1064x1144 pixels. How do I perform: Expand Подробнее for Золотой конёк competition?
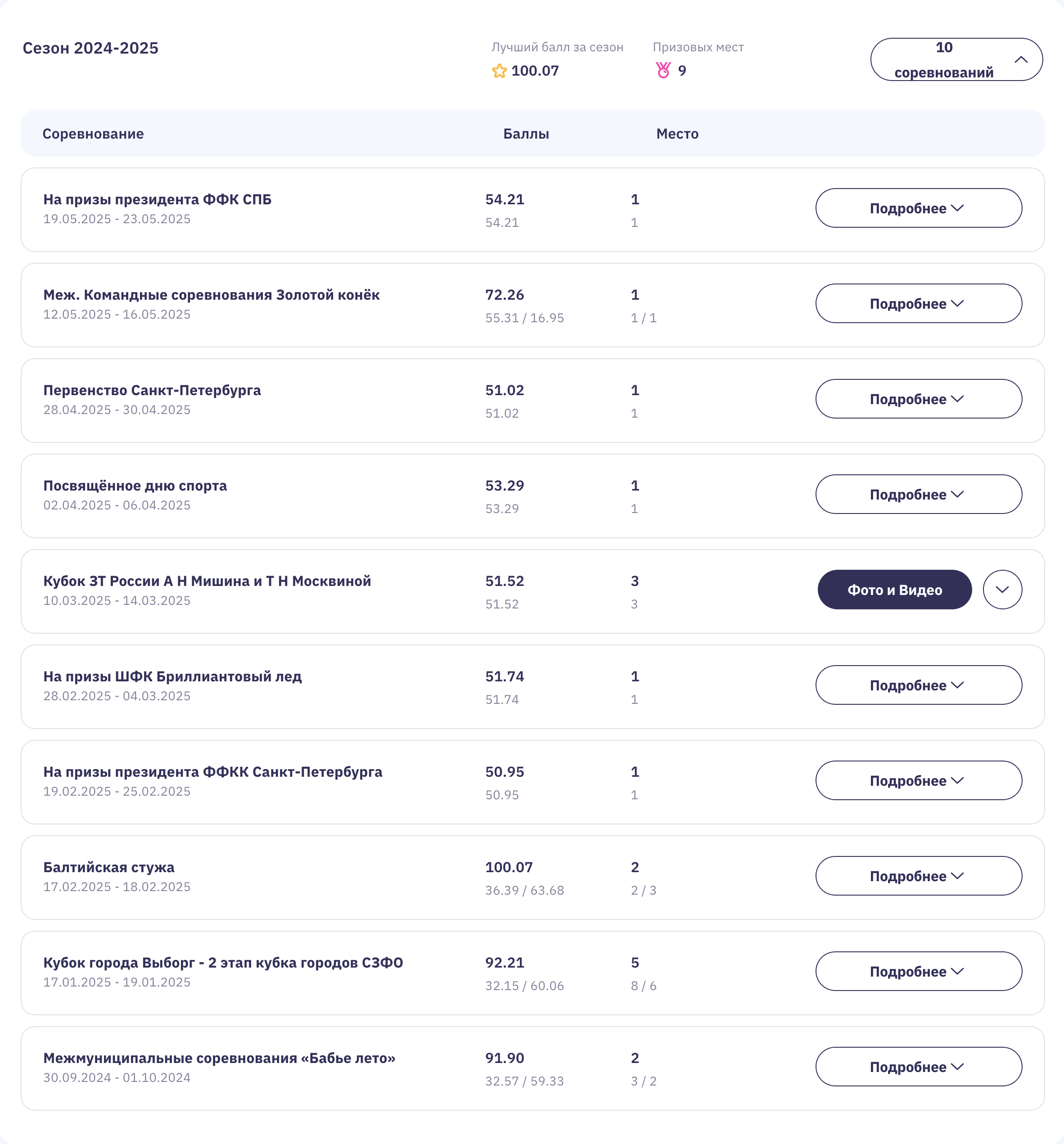[919, 303]
